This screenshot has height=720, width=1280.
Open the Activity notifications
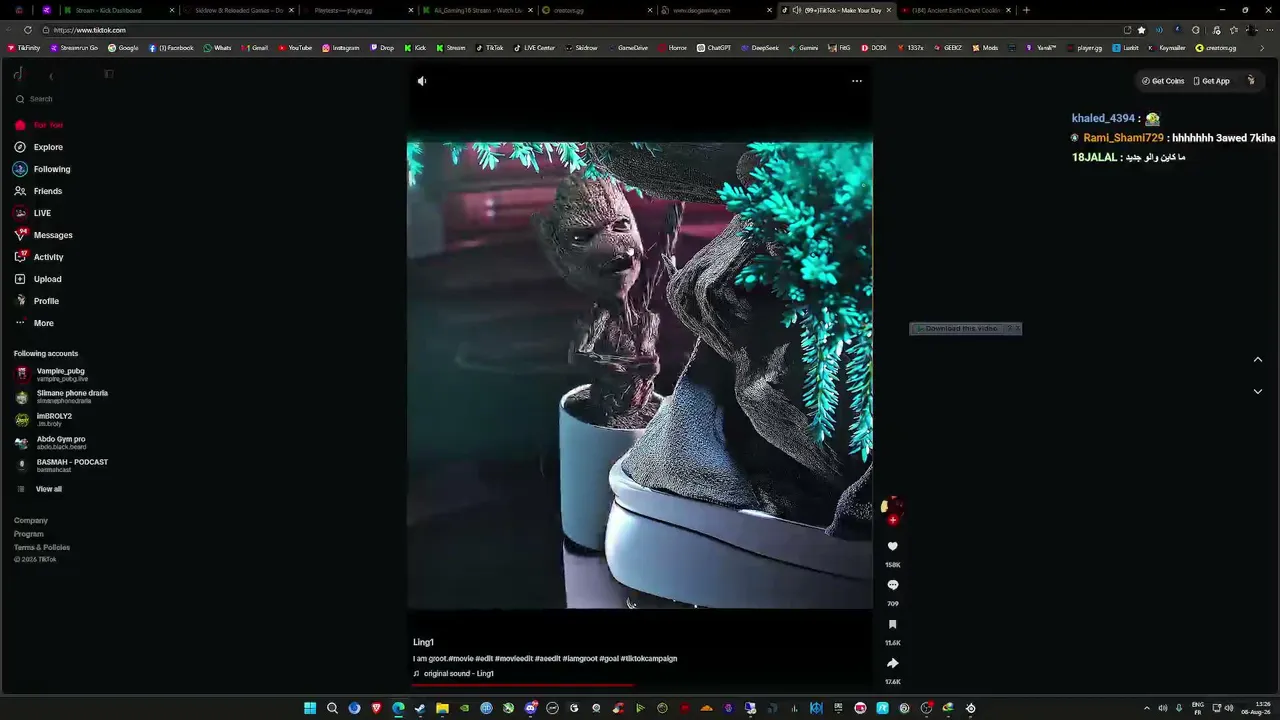39,257
